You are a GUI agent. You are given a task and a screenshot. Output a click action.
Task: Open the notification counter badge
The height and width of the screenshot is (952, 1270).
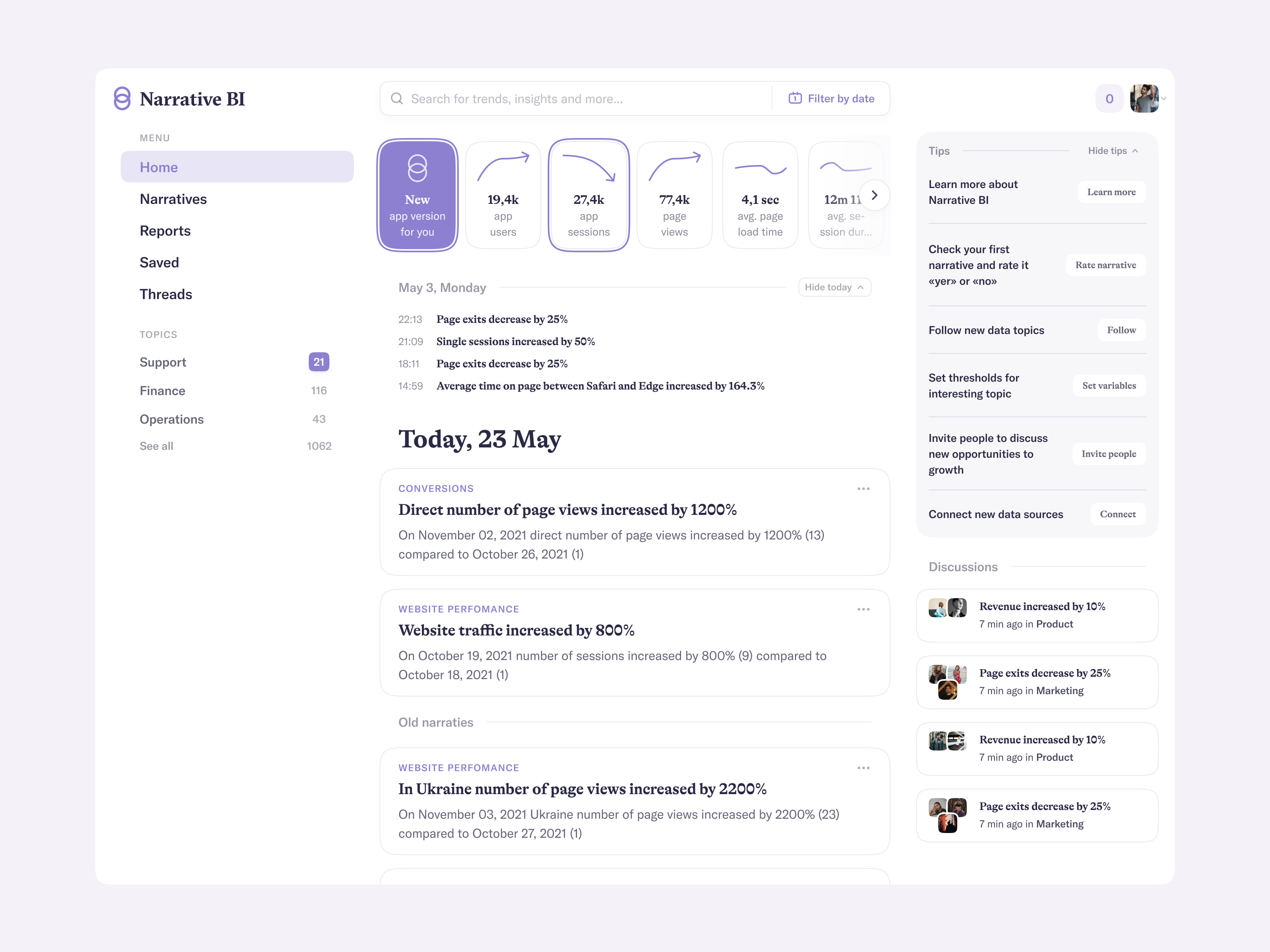coord(1108,99)
